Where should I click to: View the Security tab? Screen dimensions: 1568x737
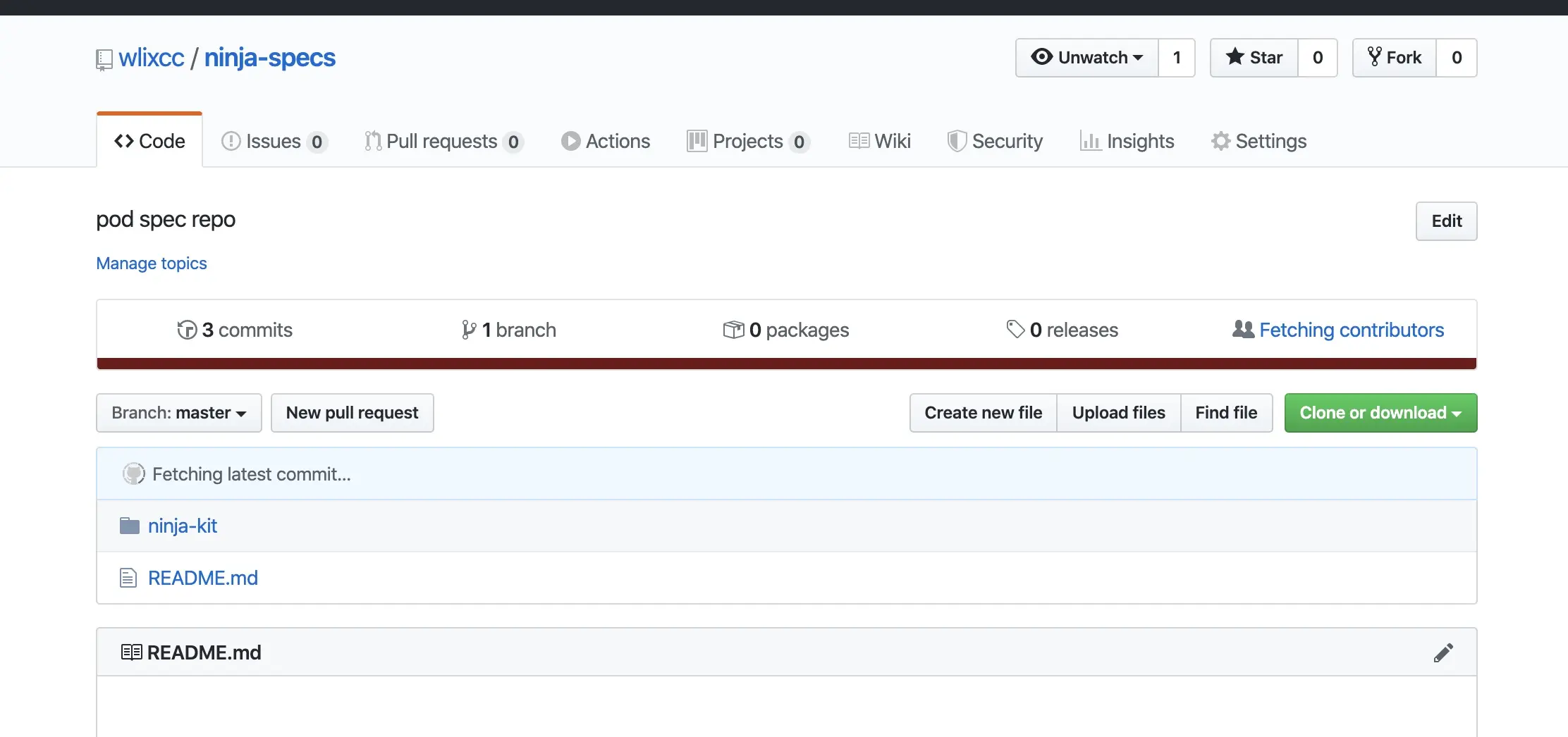point(995,141)
